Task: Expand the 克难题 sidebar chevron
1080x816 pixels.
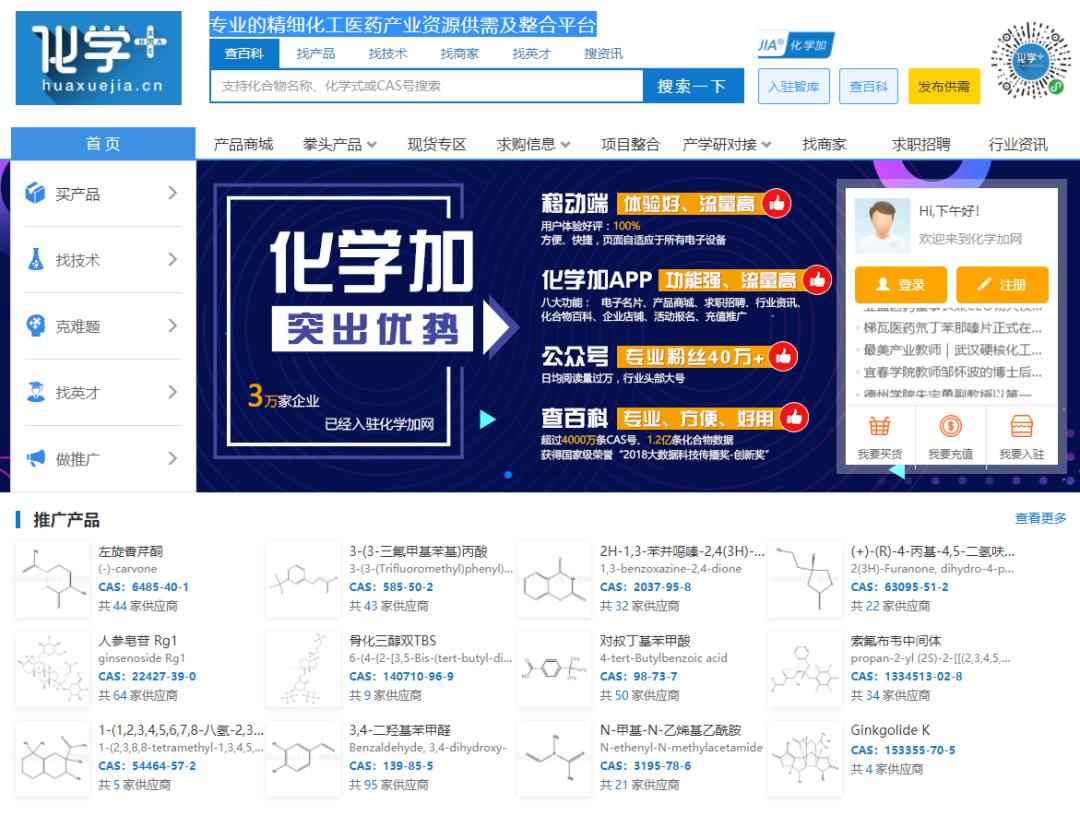Action: (x=173, y=326)
